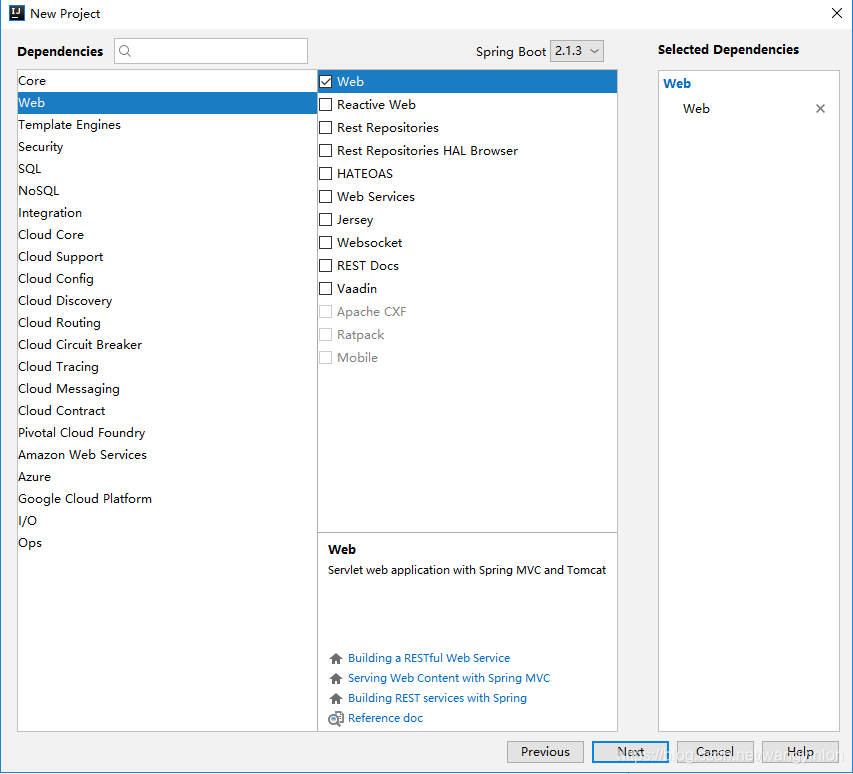Choose the Google Cloud Platform category
The image size is (853, 774).
pos(167,499)
